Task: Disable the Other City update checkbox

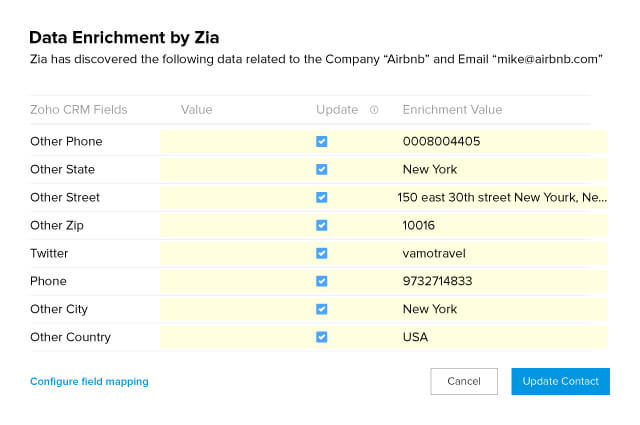Action: (321, 309)
